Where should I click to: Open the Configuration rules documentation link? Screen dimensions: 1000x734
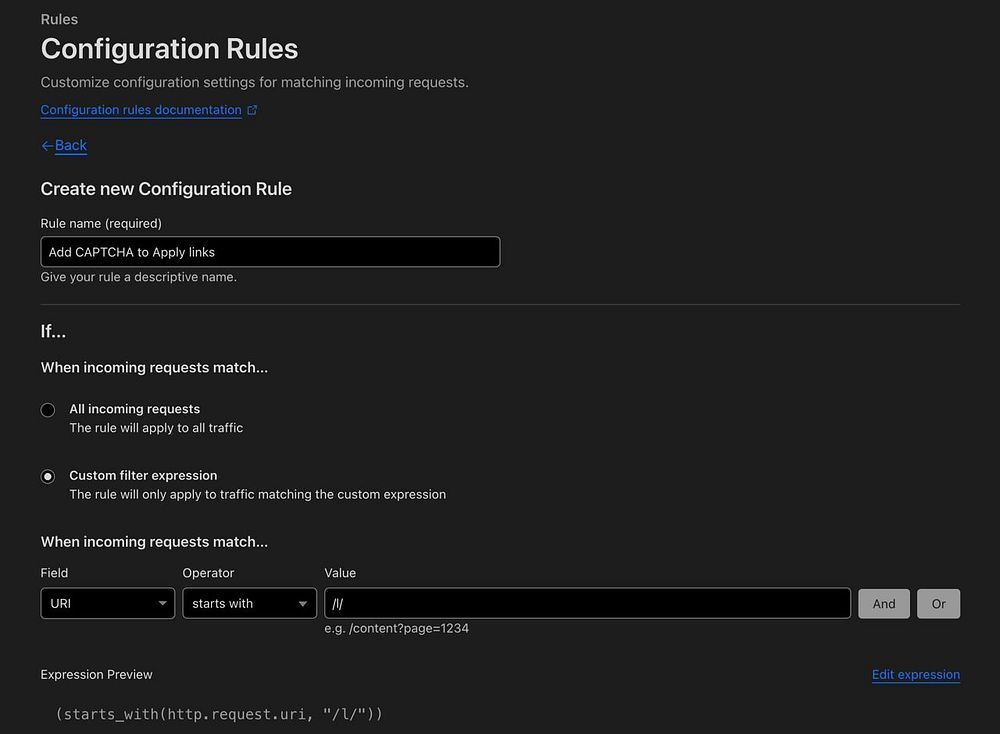(x=141, y=110)
